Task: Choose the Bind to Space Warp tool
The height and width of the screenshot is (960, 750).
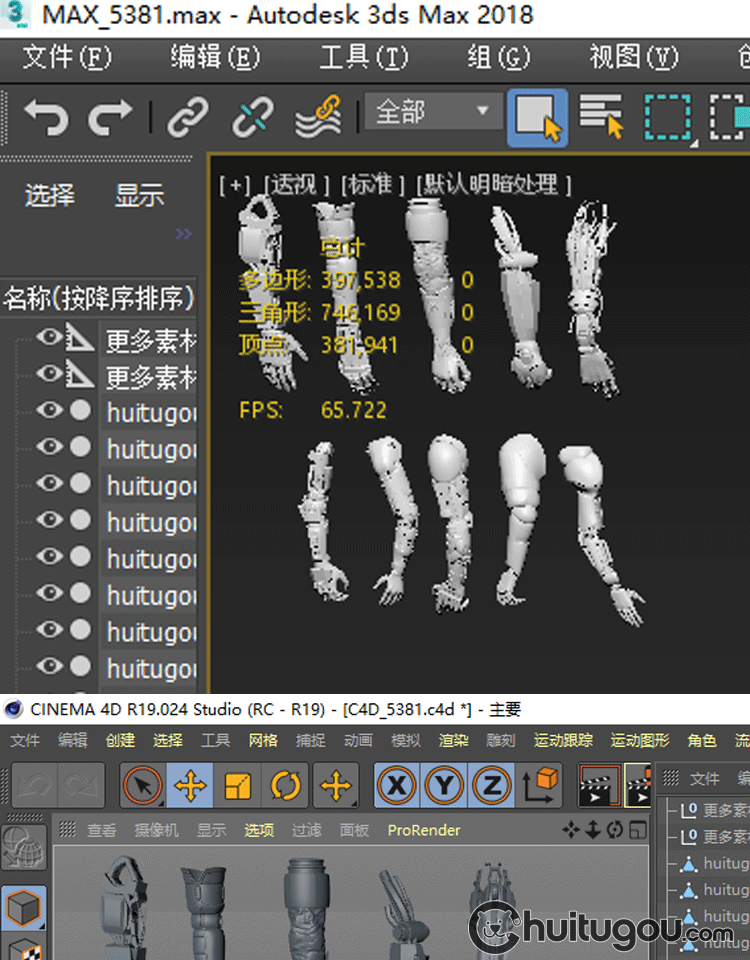Action: click(318, 116)
